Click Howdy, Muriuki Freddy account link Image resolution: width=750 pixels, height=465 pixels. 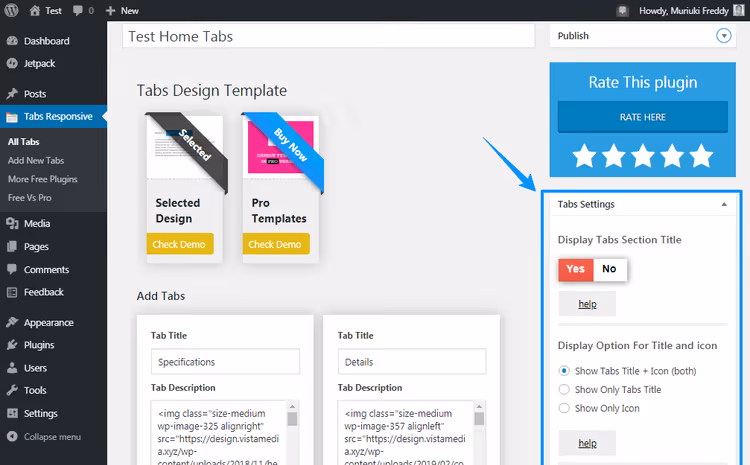(x=684, y=11)
